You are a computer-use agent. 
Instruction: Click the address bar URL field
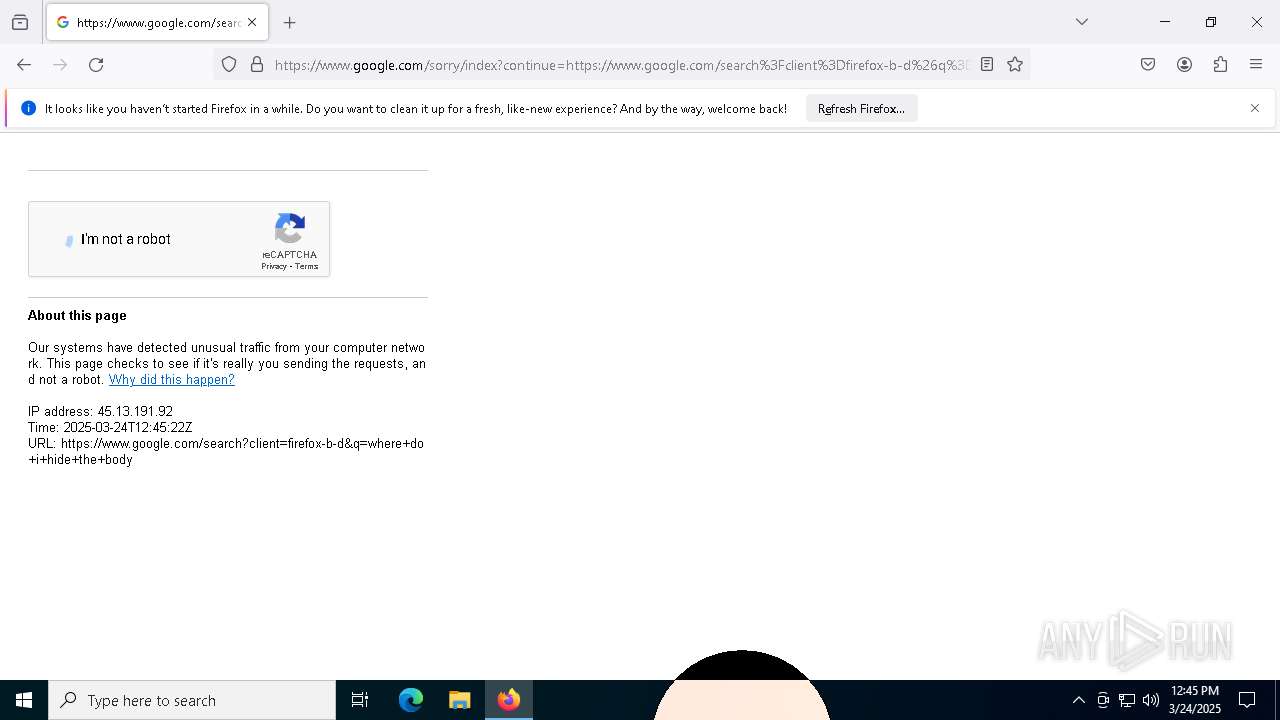pos(620,65)
